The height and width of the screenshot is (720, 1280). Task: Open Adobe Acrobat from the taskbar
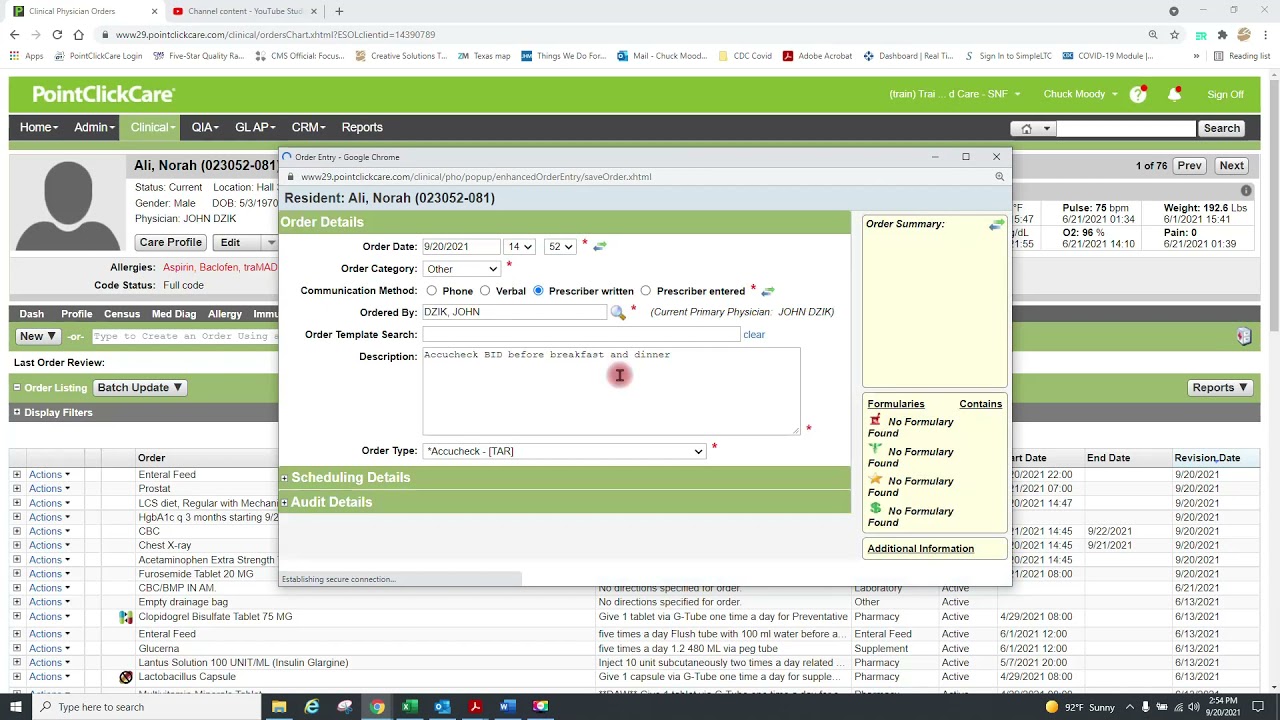pos(475,707)
